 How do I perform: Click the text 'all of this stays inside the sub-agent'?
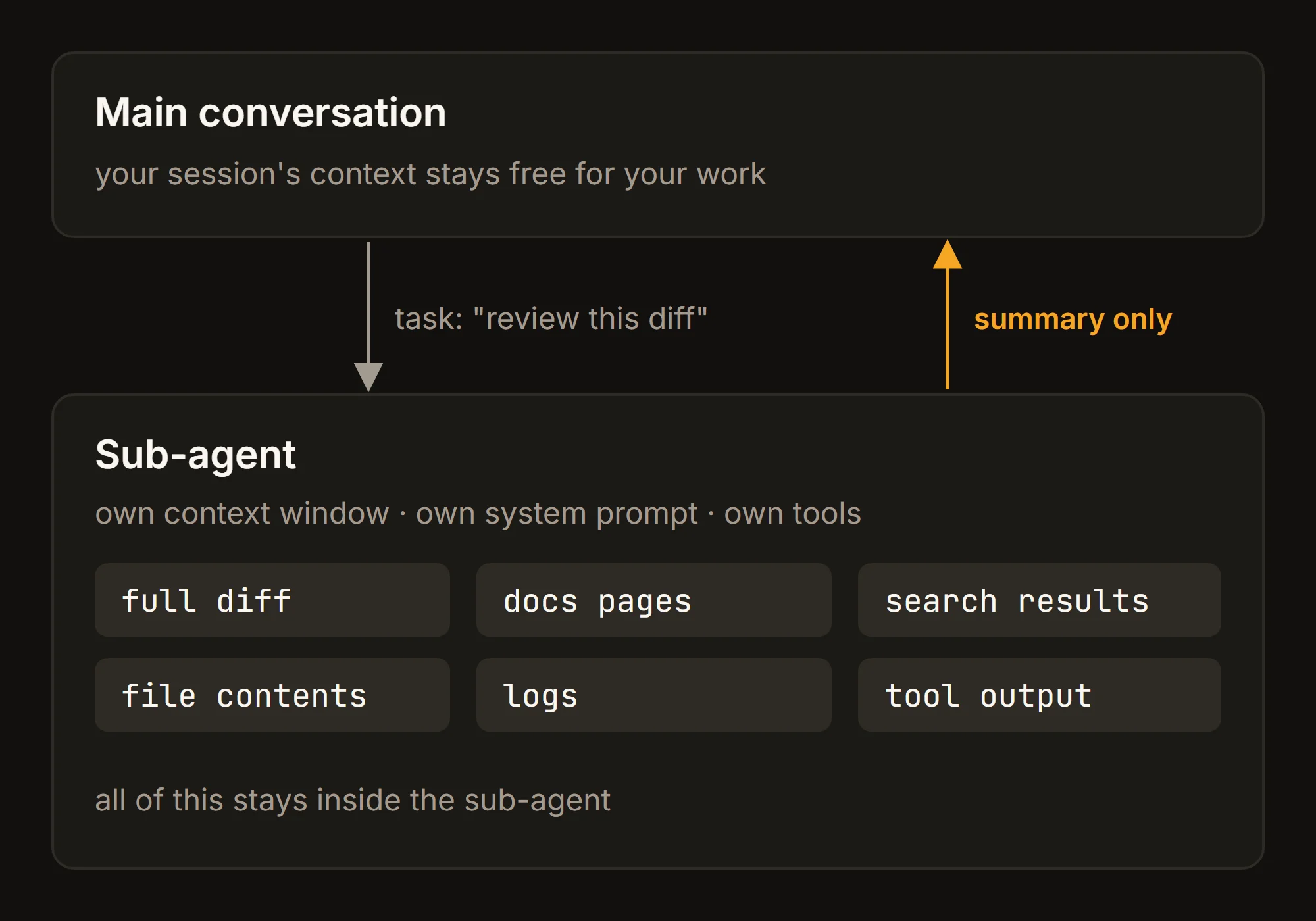click(353, 801)
